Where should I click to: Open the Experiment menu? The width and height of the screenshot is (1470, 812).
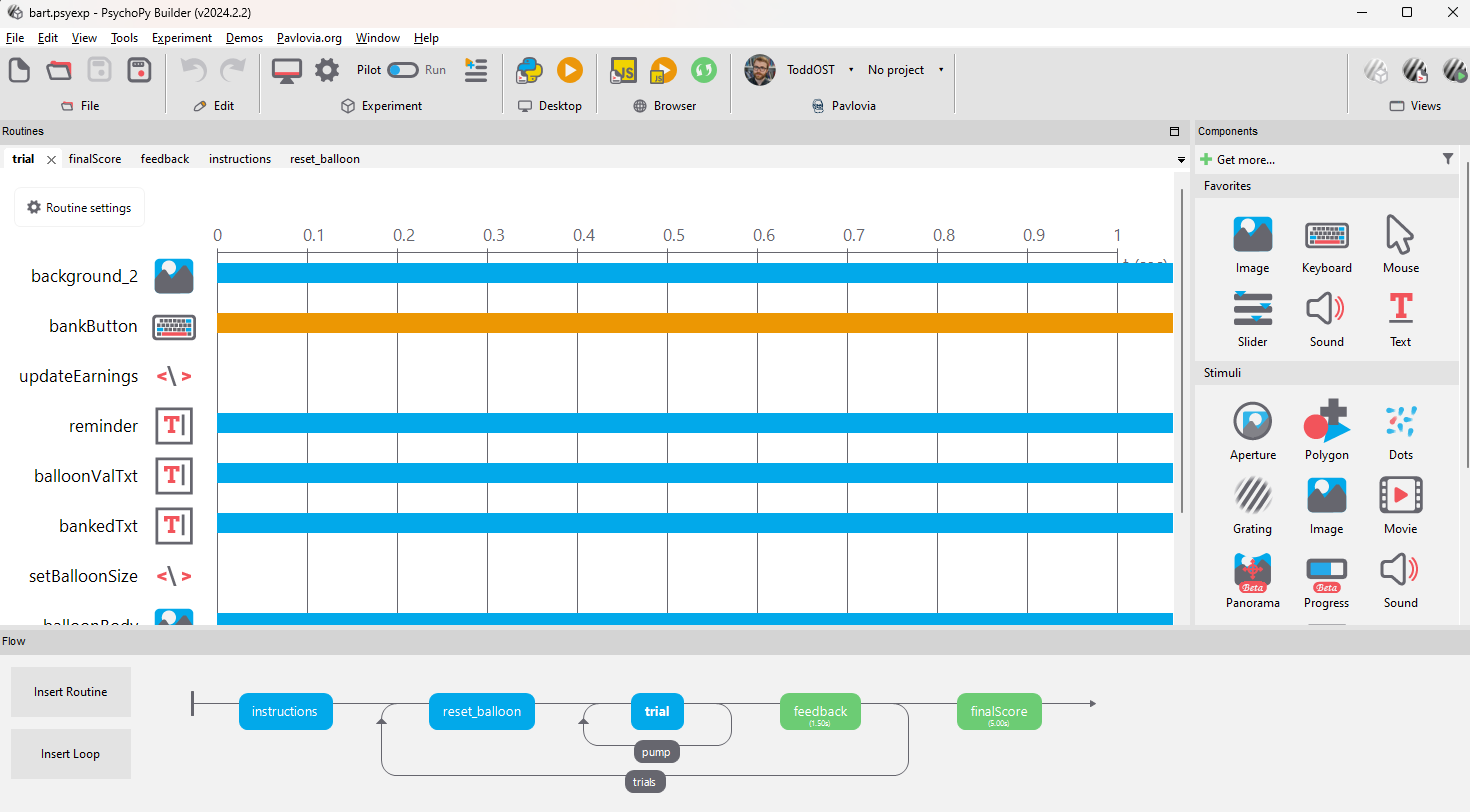pyautogui.click(x=181, y=38)
